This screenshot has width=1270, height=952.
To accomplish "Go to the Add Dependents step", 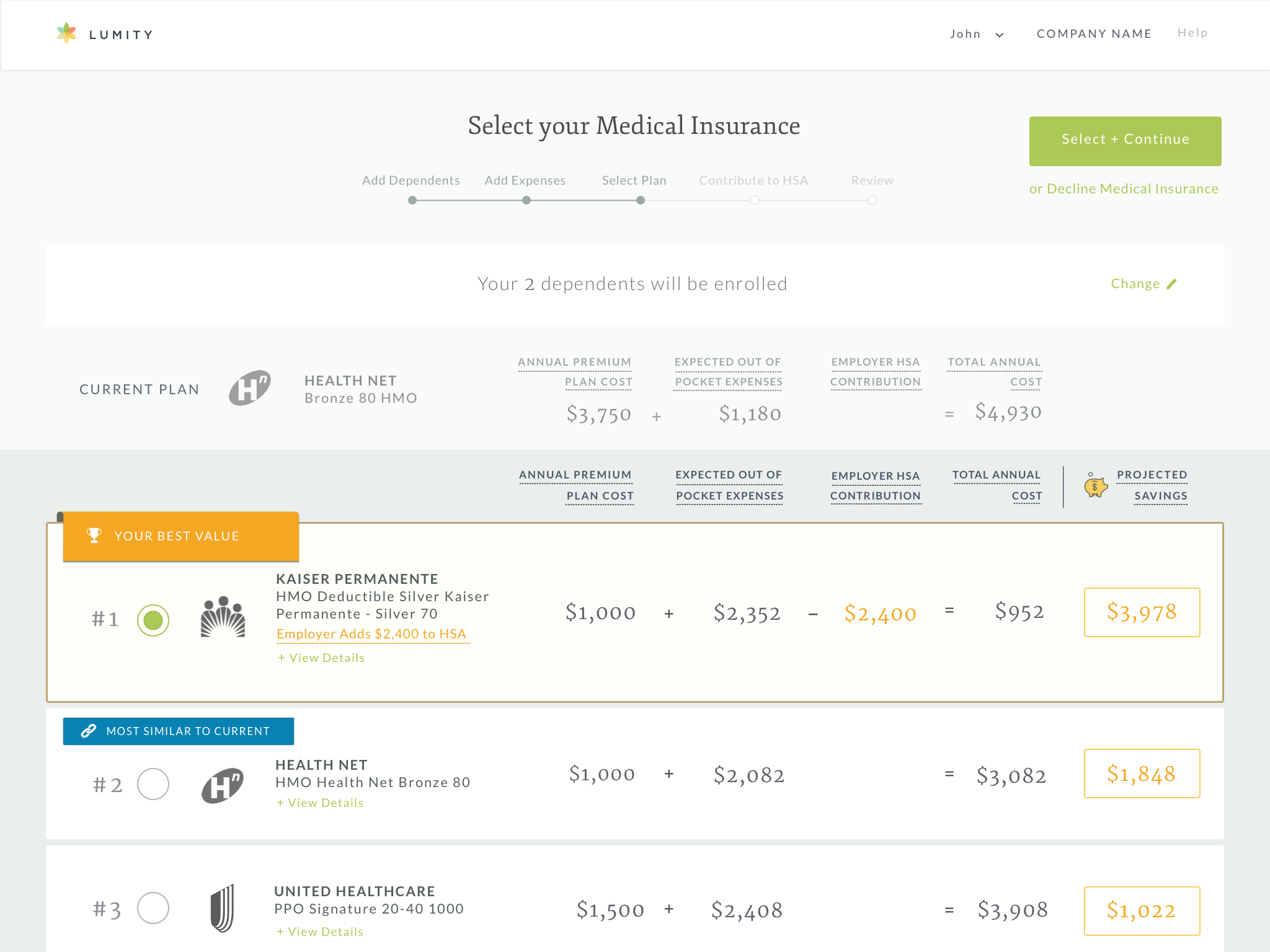I will pyautogui.click(x=411, y=180).
